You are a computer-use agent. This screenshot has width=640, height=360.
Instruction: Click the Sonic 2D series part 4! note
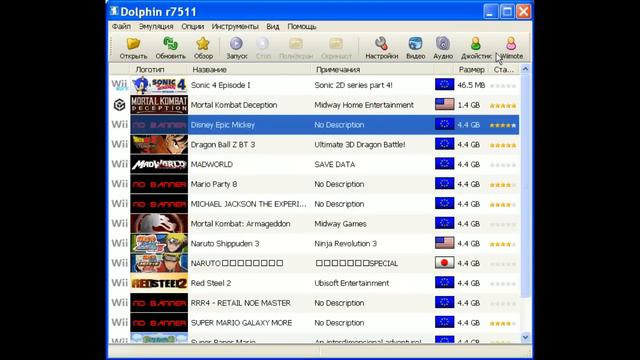tap(353, 85)
